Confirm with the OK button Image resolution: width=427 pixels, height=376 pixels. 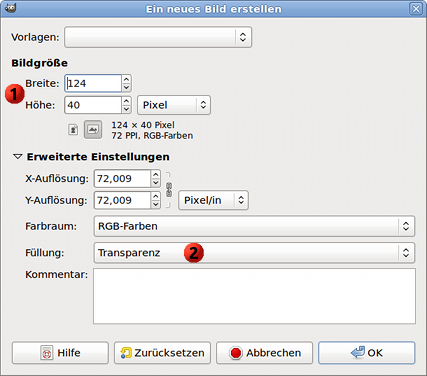point(367,353)
